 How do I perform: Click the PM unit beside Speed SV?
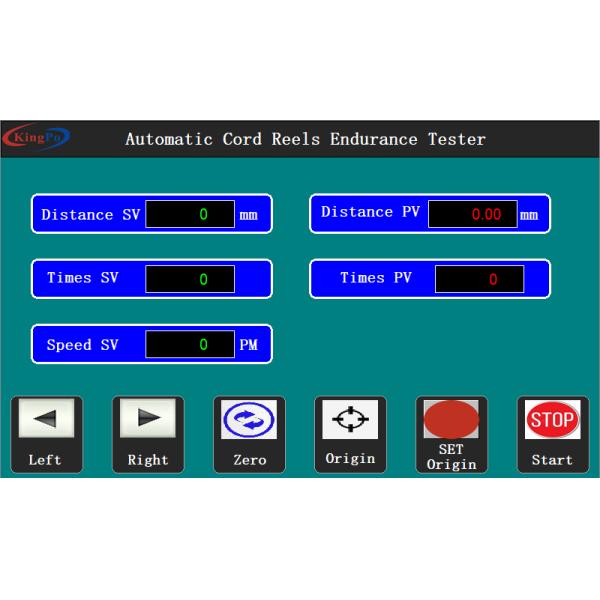[x=249, y=345]
